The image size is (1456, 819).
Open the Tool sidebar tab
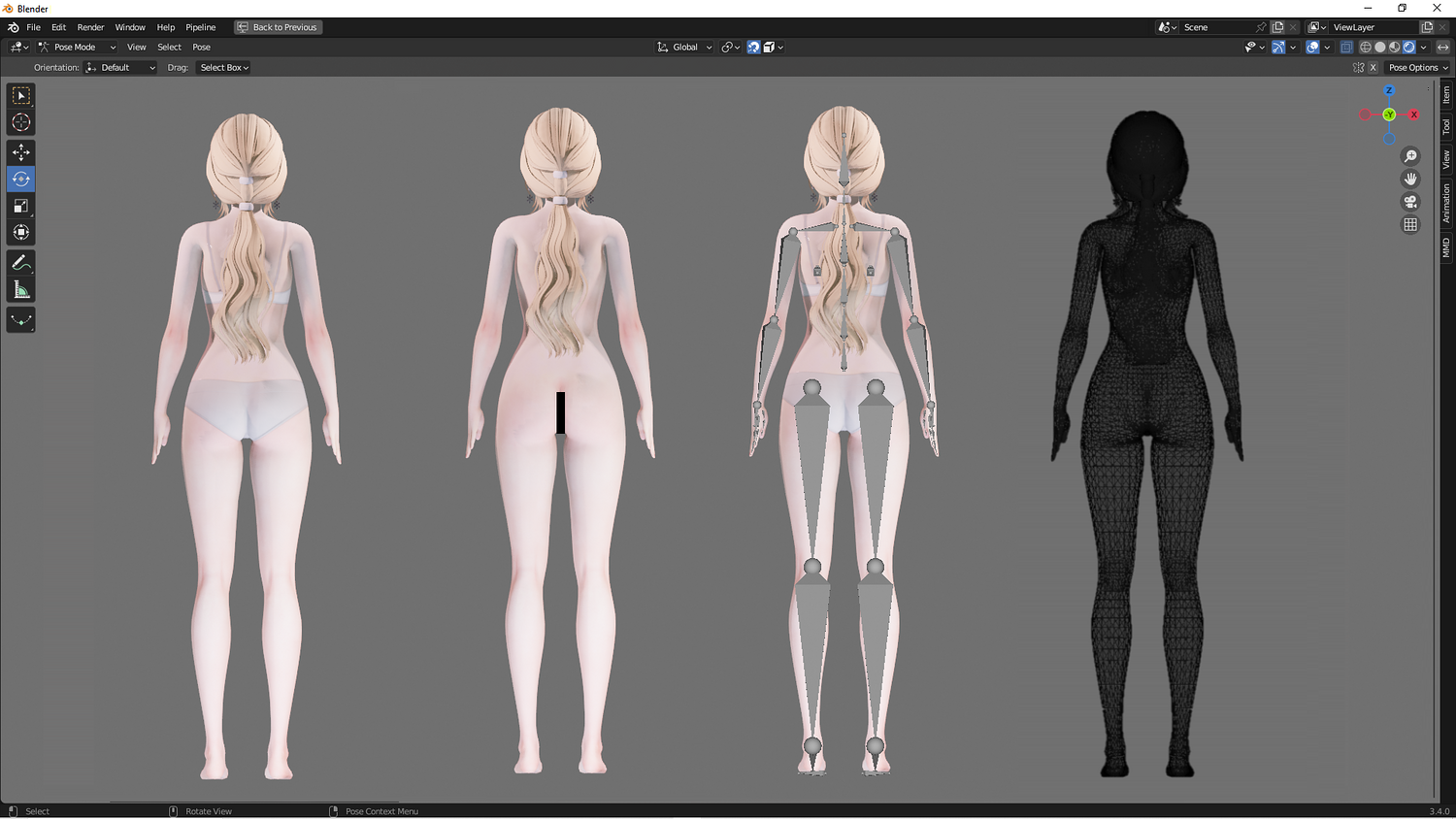tap(1446, 127)
